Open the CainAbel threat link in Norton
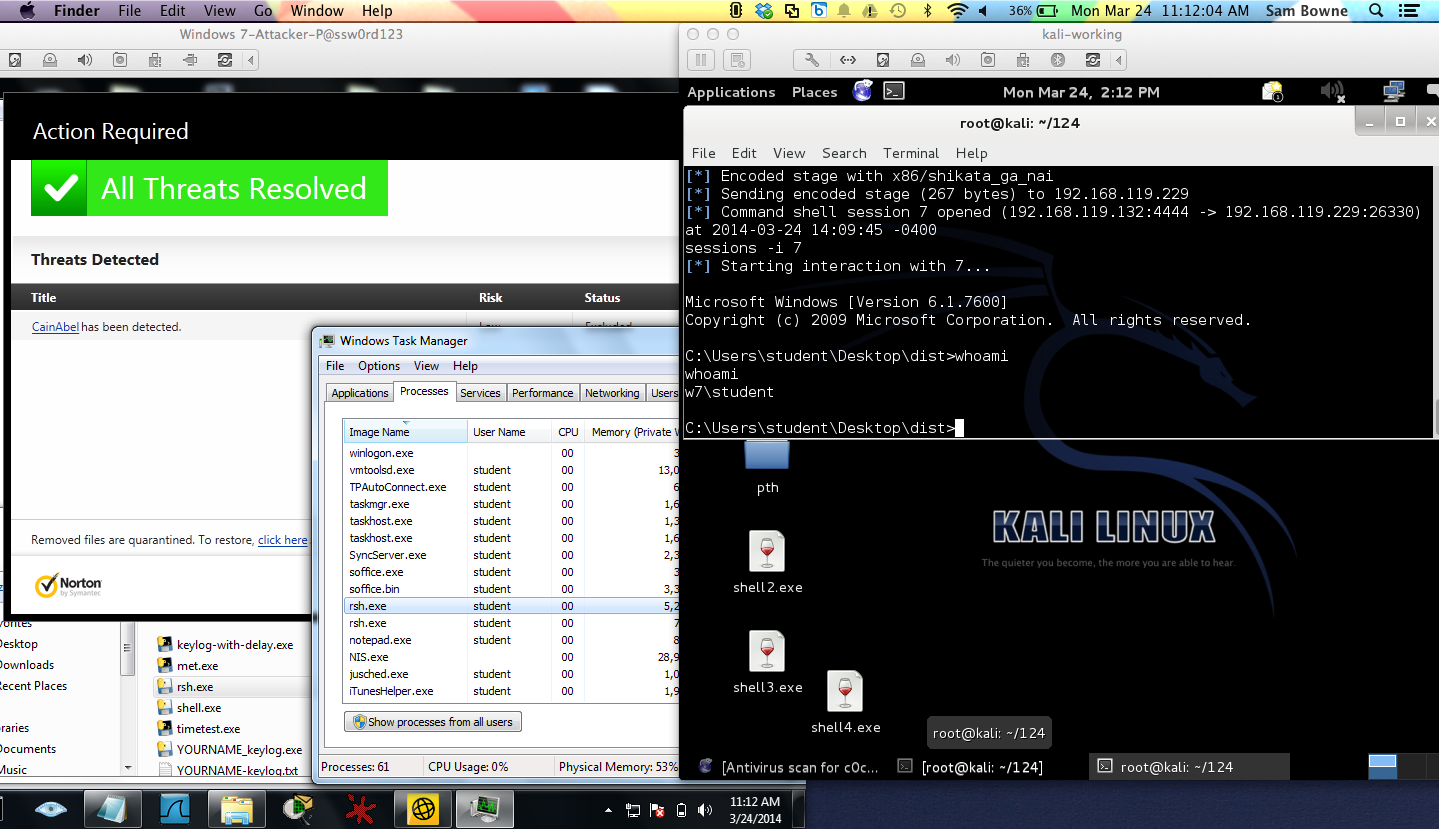The height and width of the screenshot is (829, 1439). [55, 327]
